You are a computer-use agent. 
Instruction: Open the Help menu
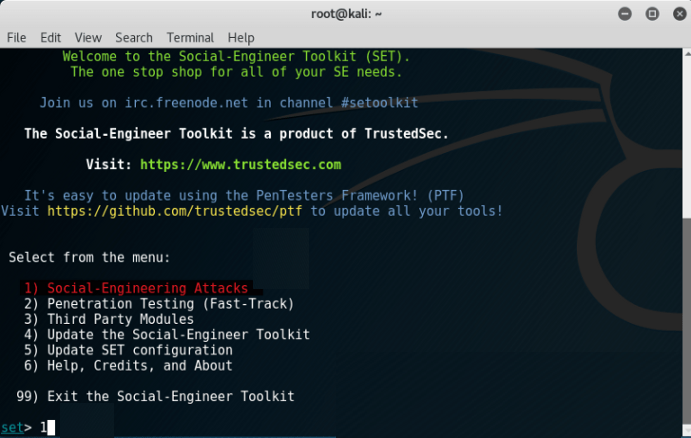[241, 38]
